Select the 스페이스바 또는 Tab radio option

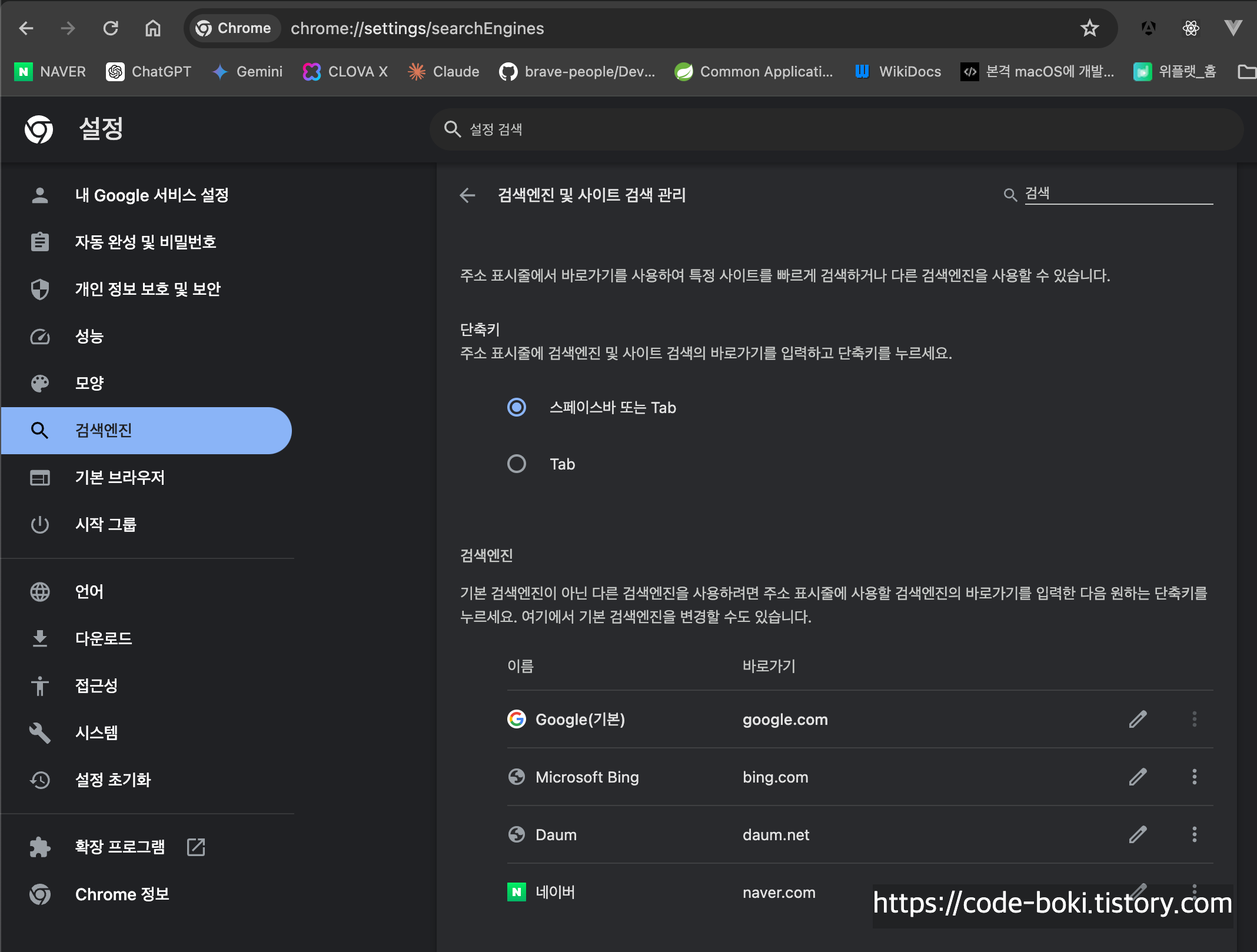(x=517, y=407)
